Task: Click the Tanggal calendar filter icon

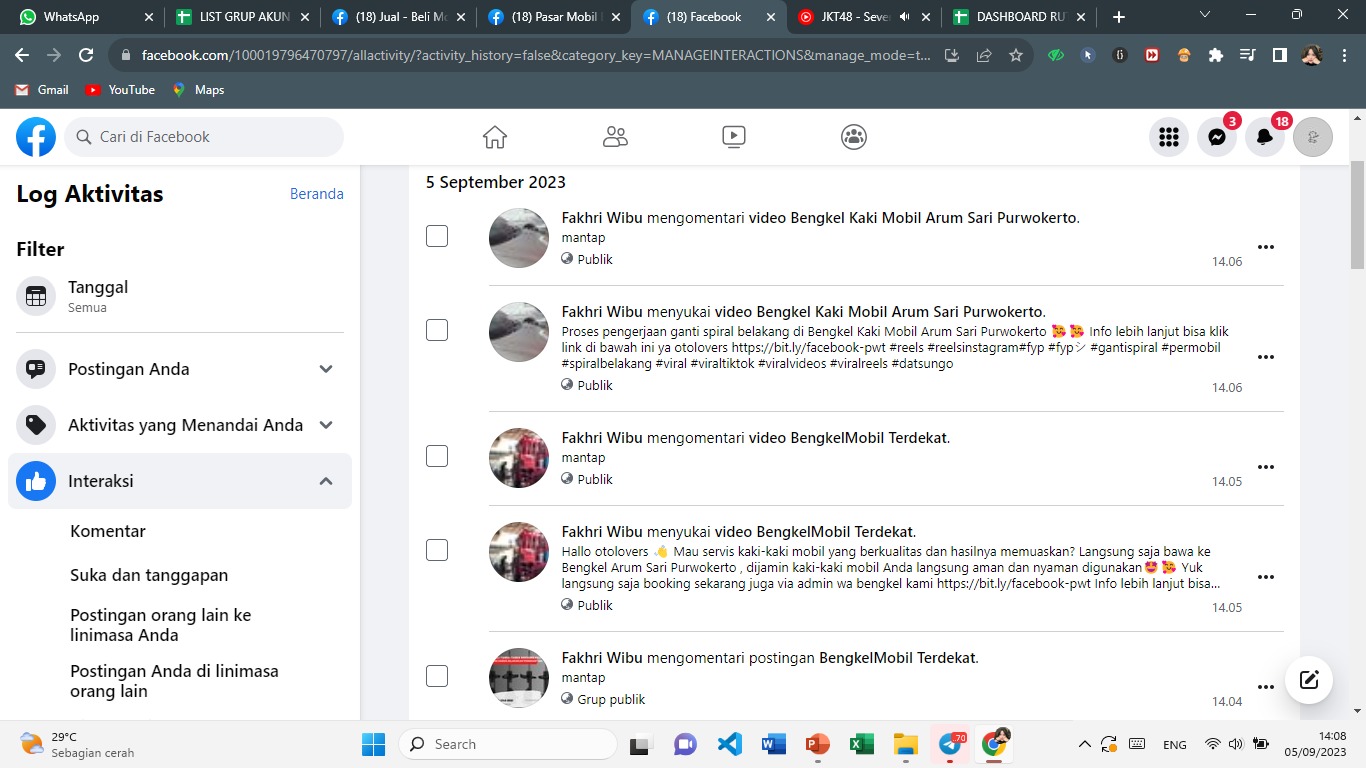Action: tap(36, 296)
